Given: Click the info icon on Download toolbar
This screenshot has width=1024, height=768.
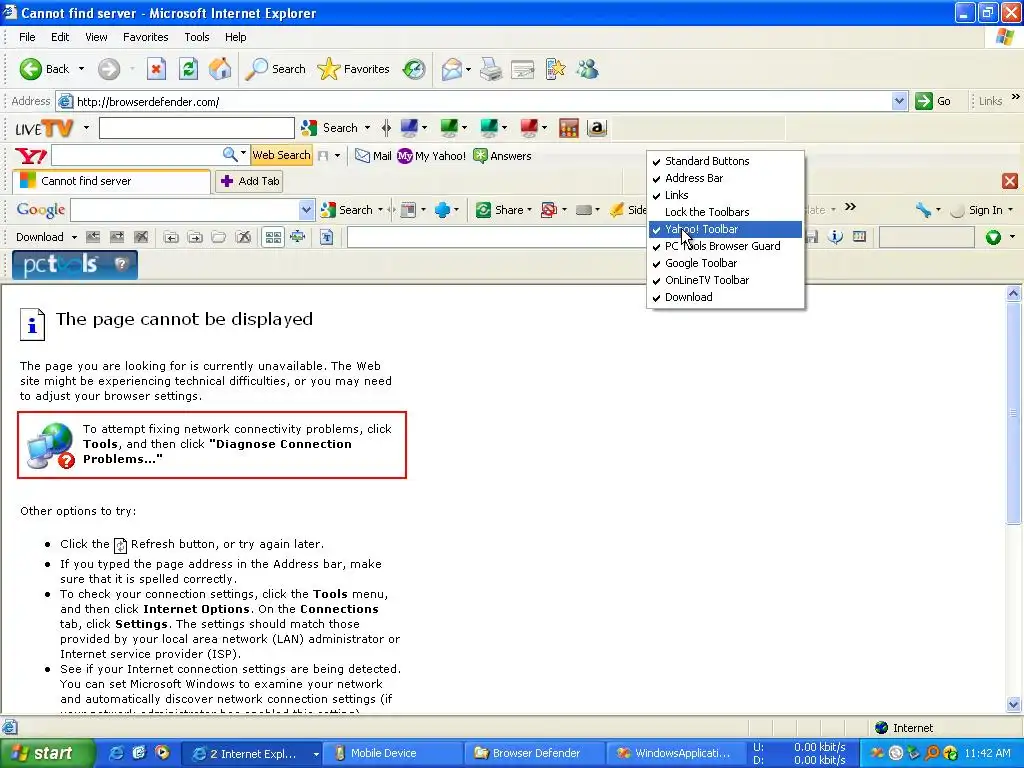Looking at the screenshot, I should 835,236.
